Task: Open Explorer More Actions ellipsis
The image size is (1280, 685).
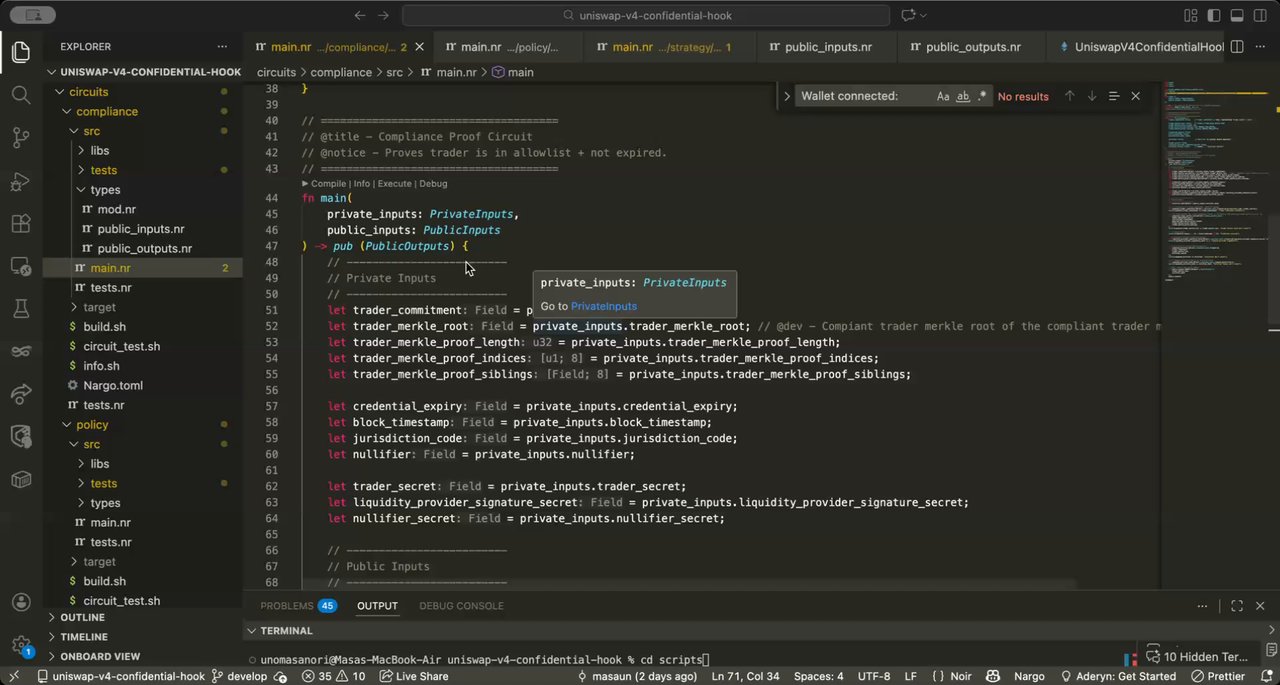Action: pyautogui.click(x=222, y=46)
